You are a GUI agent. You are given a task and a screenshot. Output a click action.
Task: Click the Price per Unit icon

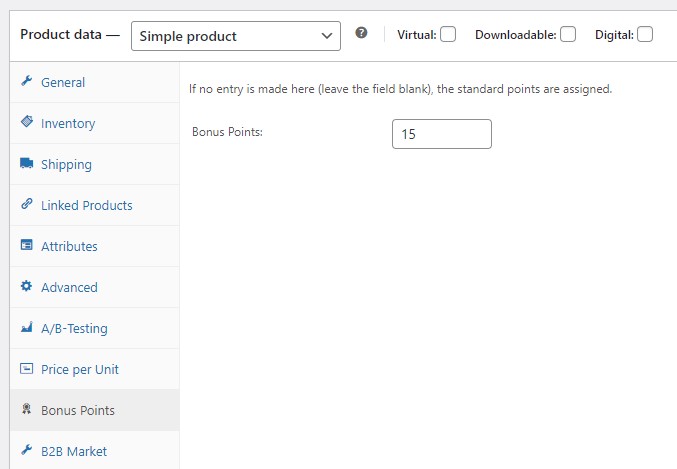tap(27, 368)
